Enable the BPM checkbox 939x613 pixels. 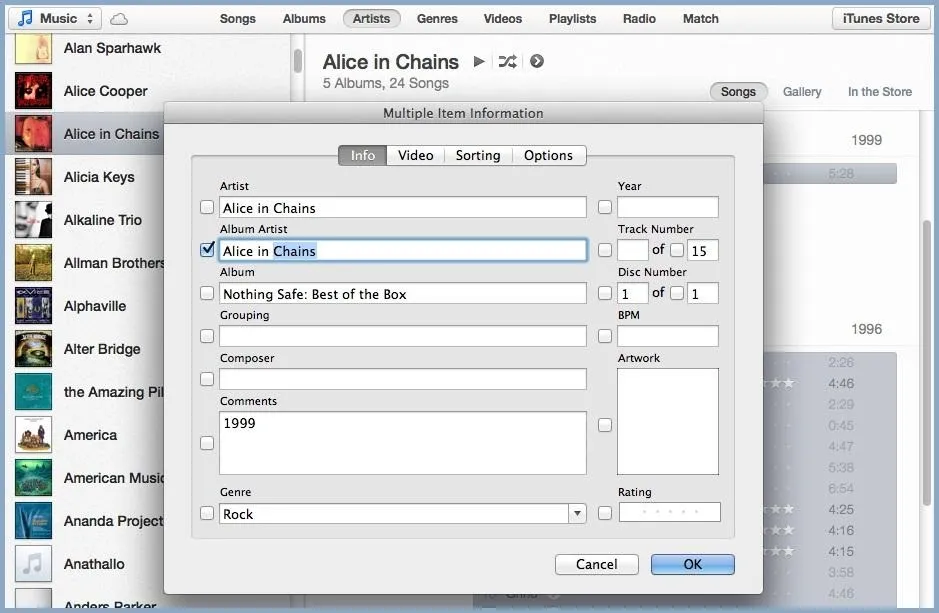605,336
